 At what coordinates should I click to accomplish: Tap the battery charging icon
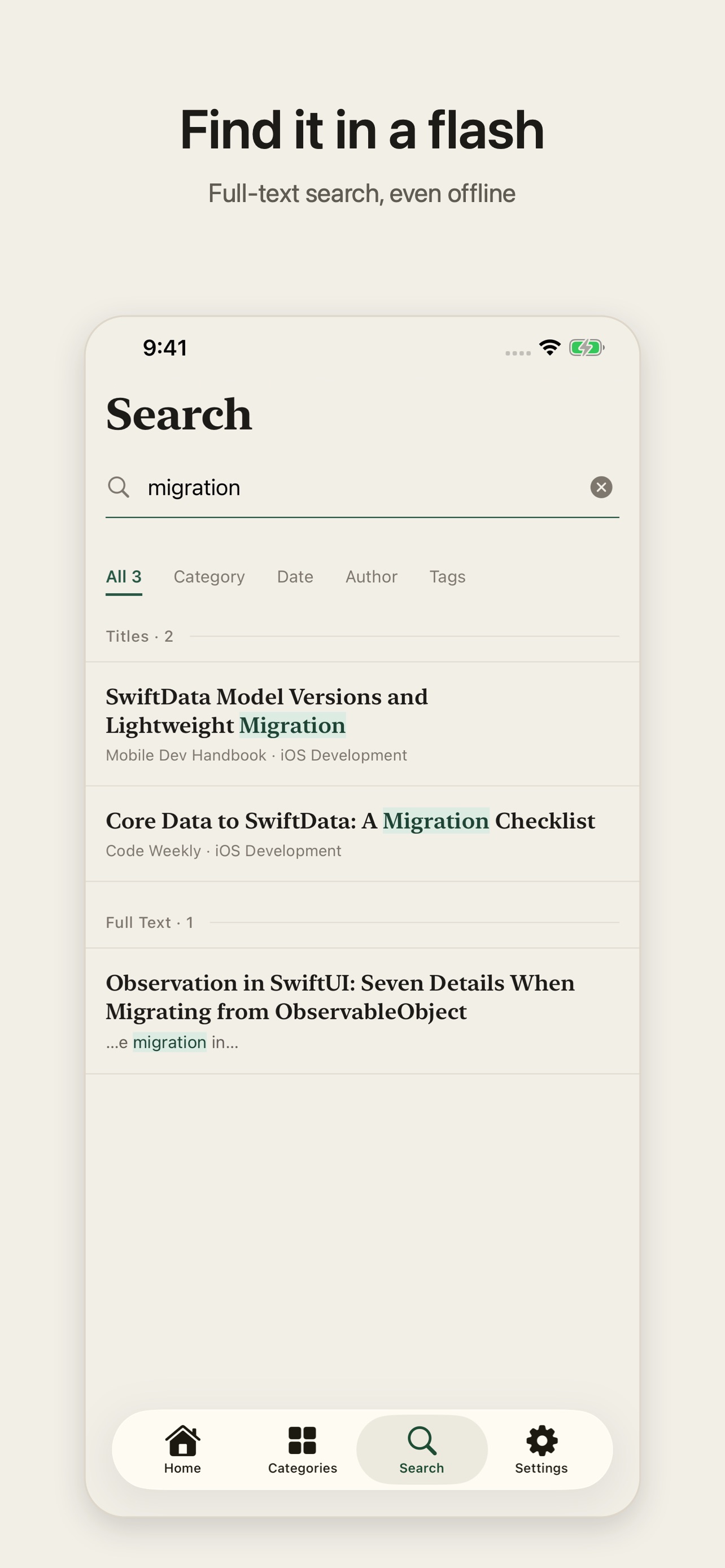tap(586, 348)
